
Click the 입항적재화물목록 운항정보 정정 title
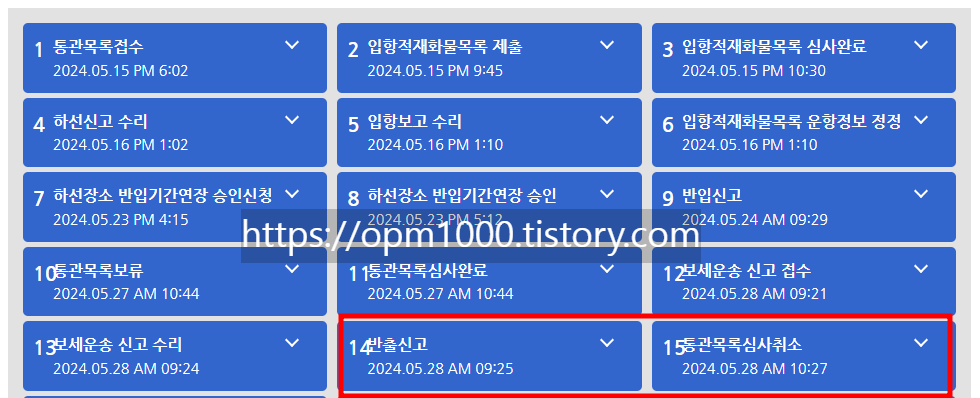(791, 121)
